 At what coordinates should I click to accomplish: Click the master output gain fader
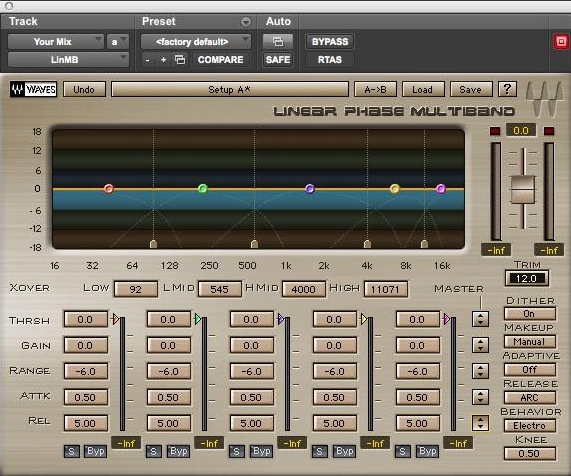tap(523, 189)
